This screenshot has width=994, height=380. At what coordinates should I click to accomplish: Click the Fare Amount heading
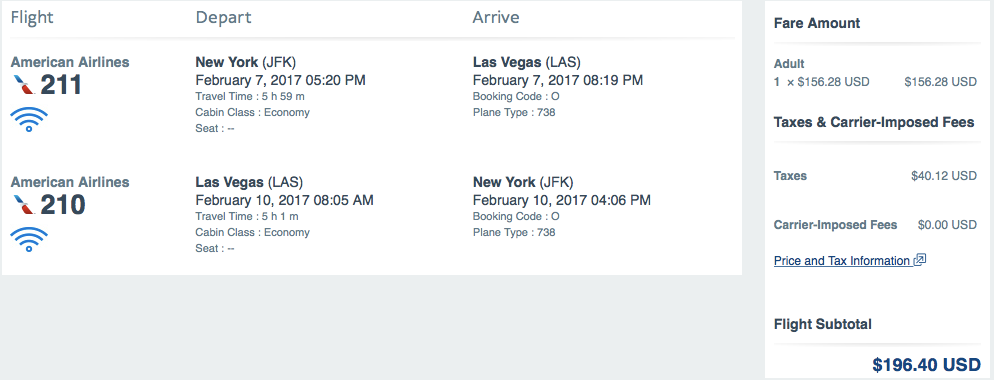(x=817, y=23)
